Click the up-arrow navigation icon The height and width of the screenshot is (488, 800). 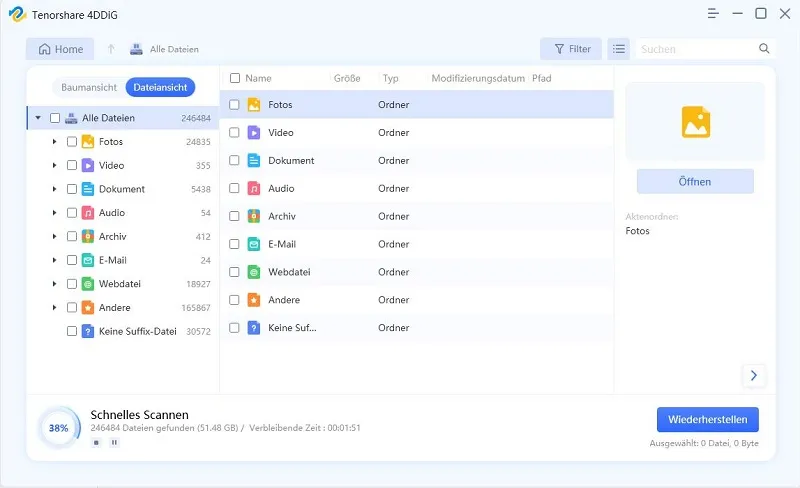(x=111, y=49)
